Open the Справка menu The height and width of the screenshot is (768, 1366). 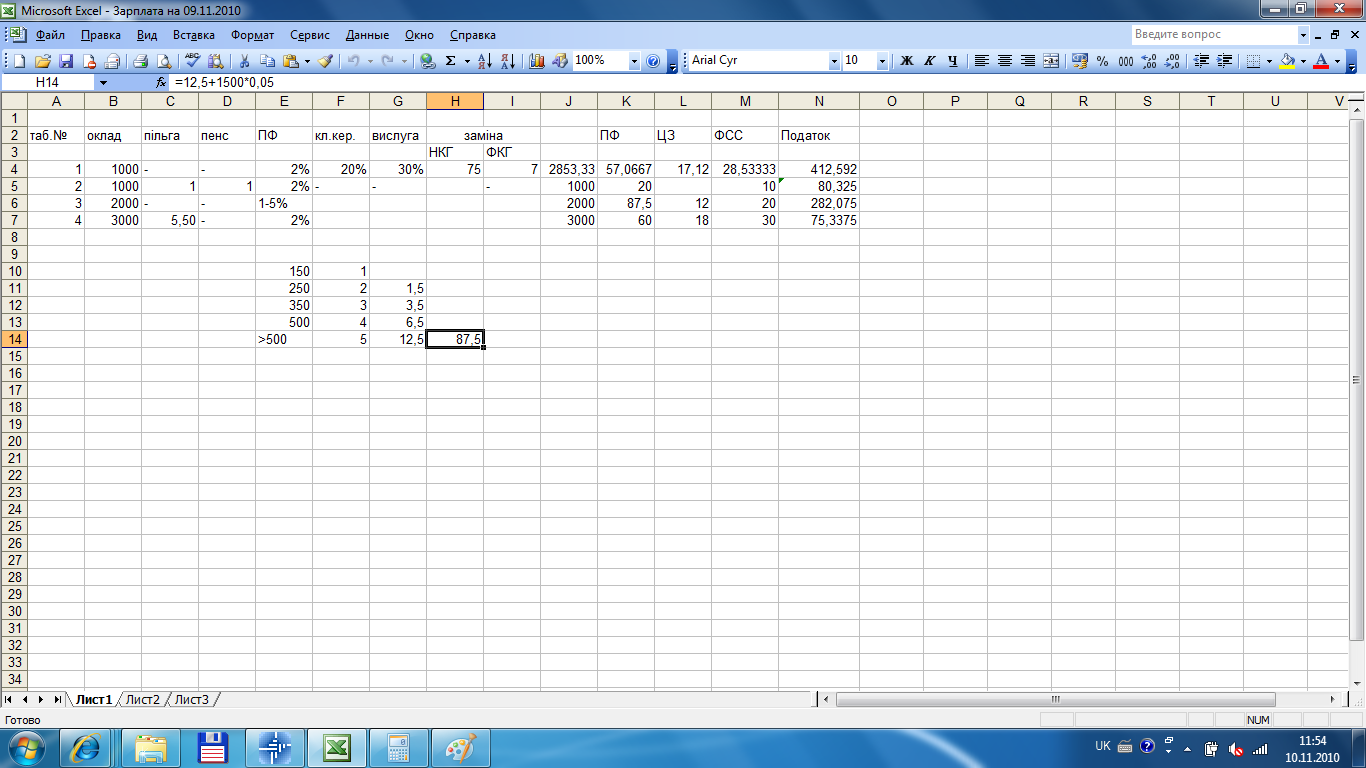473,35
